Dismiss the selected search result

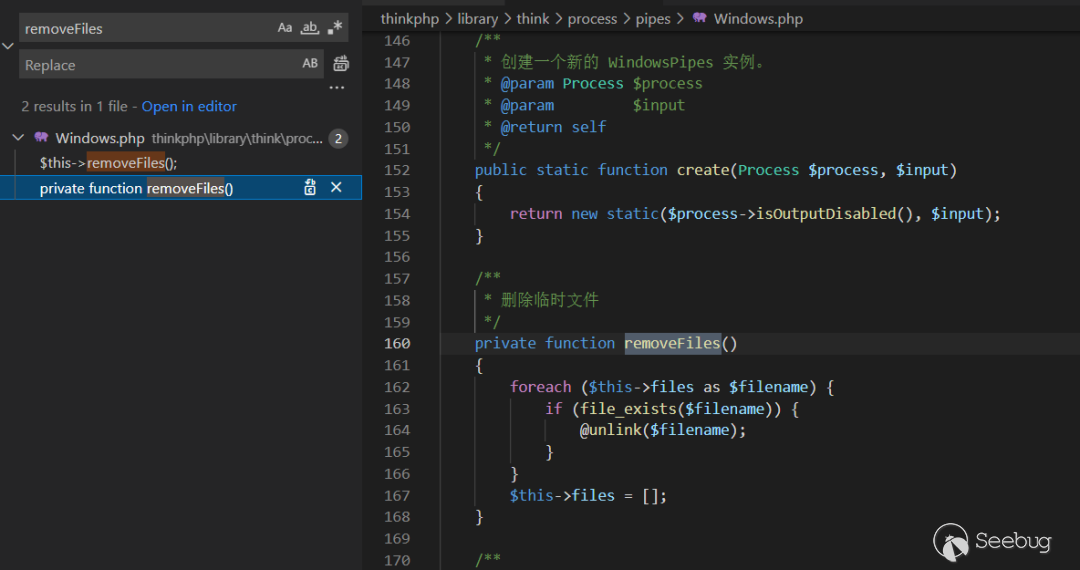point(337,188)
